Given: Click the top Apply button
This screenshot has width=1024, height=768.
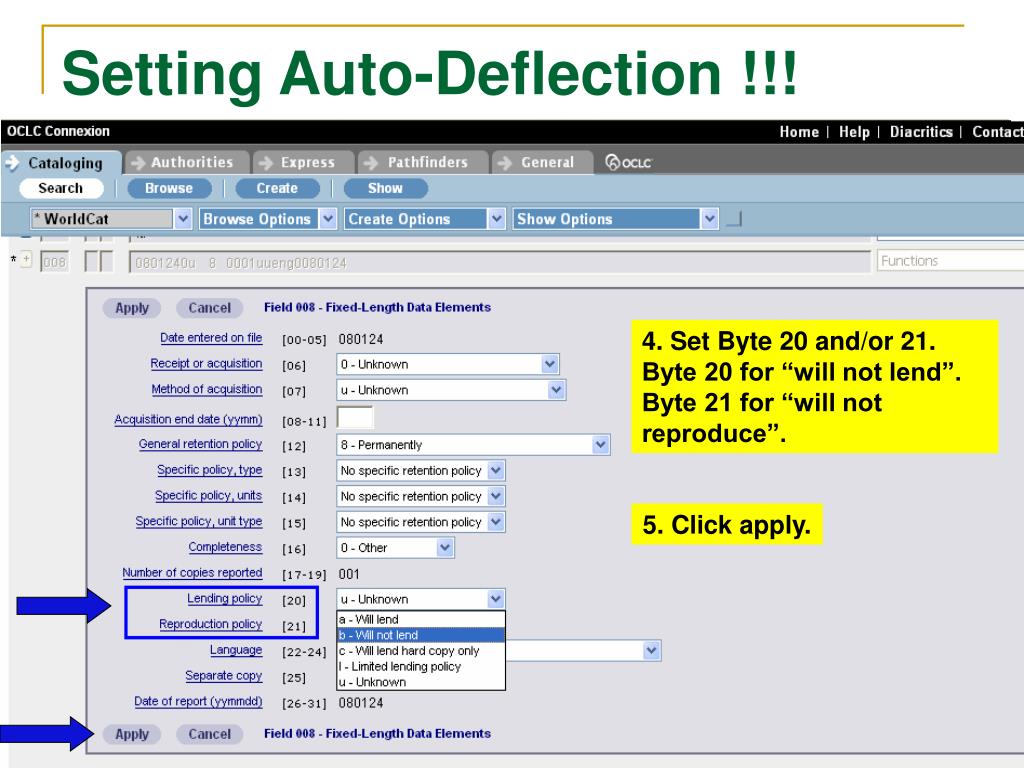Looking at the screenshot, I should pos(132,308).
